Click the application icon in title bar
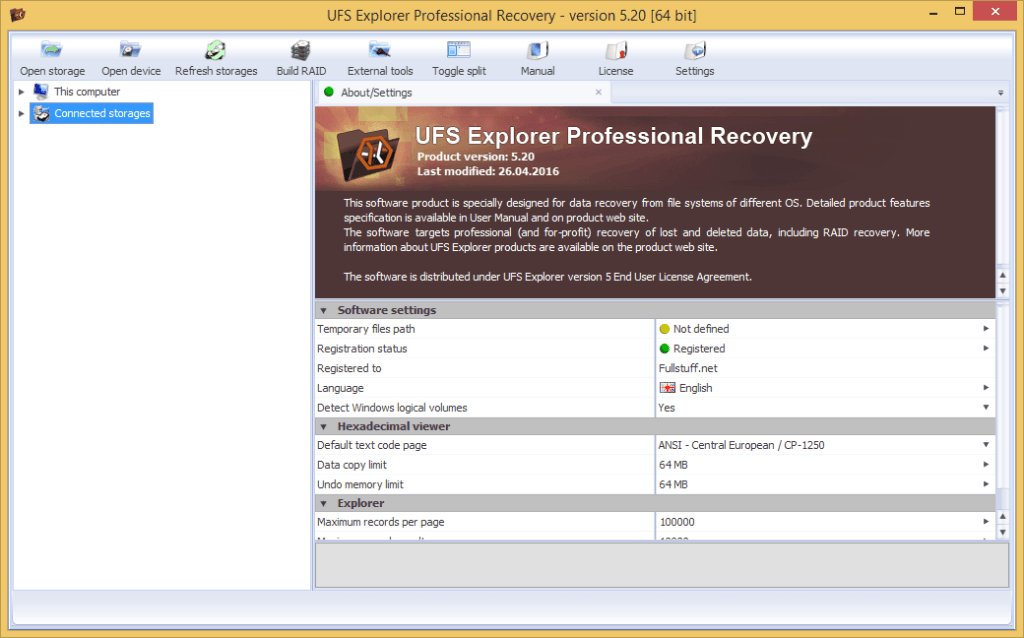This screenshot has height=638, width=1024. 18,14
